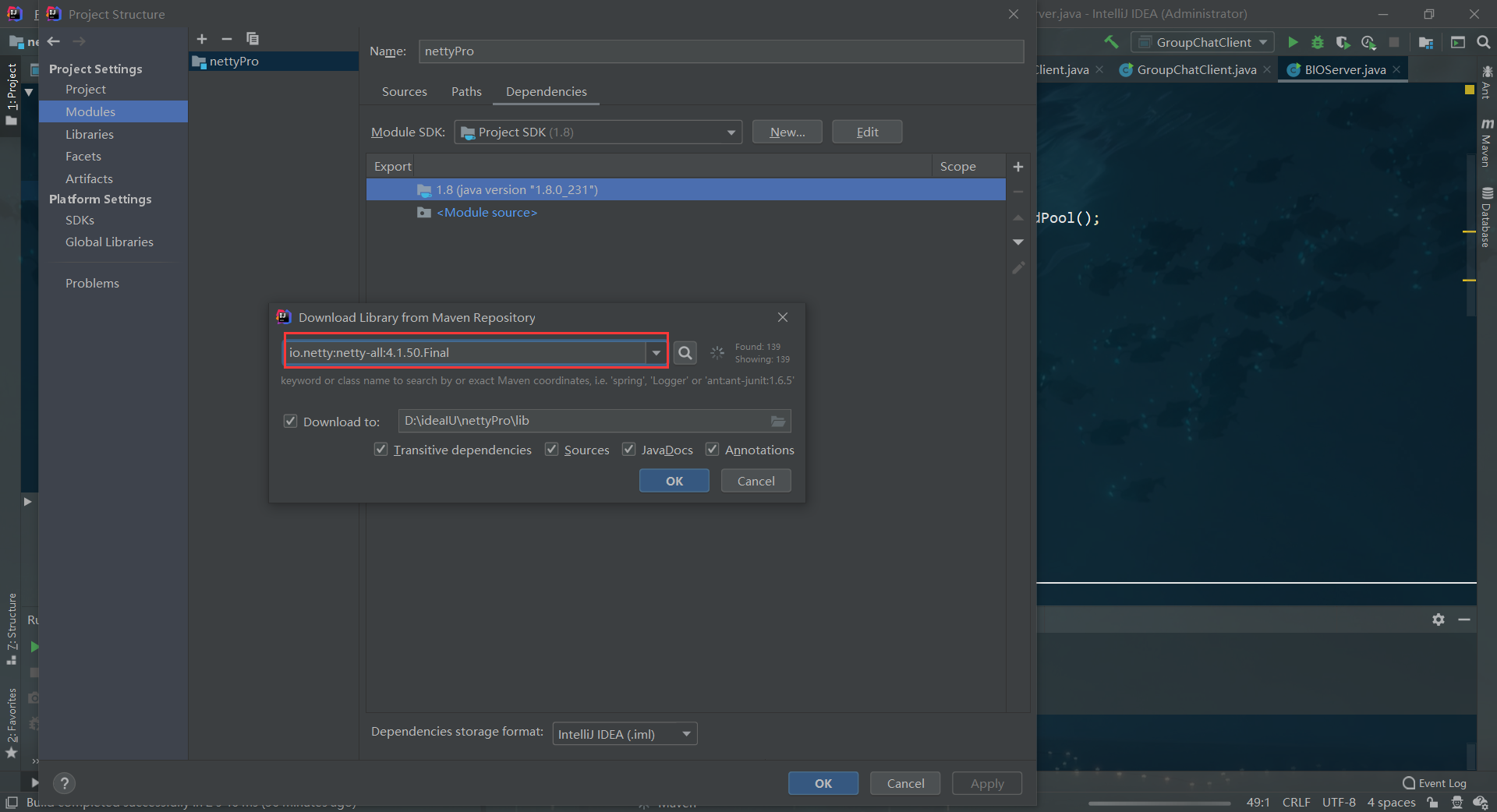Screen dimensions: 1497x812
Task: Open SDKs under Platform Settings
Action: tap(80, 221)
